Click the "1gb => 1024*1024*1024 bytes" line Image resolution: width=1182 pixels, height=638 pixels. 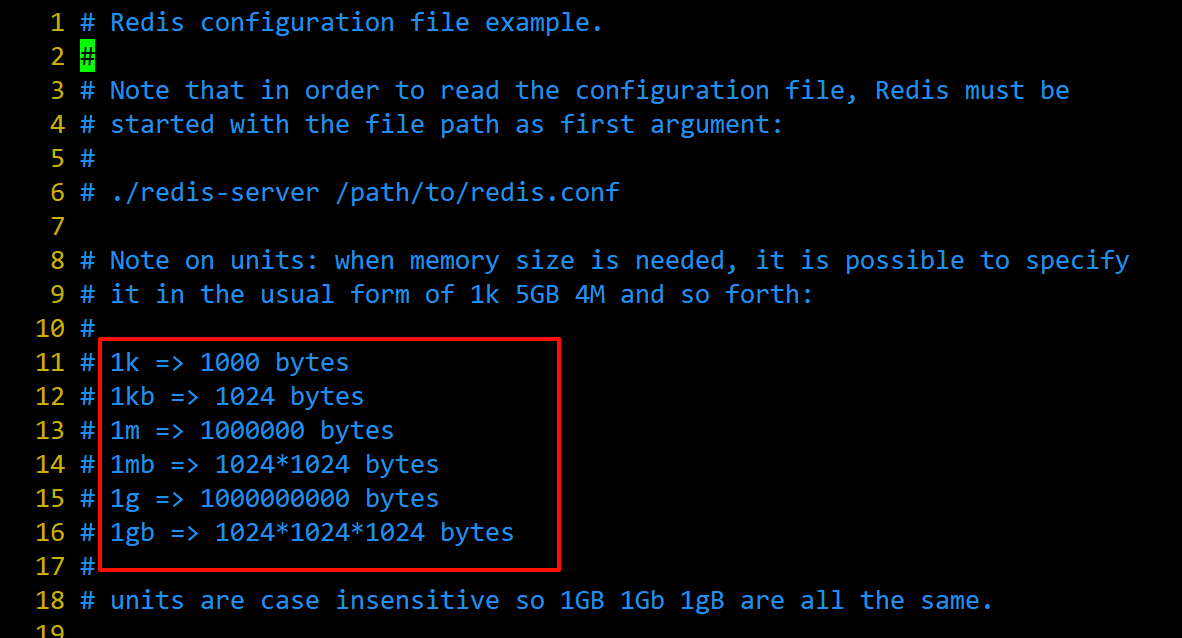(312, 533)
